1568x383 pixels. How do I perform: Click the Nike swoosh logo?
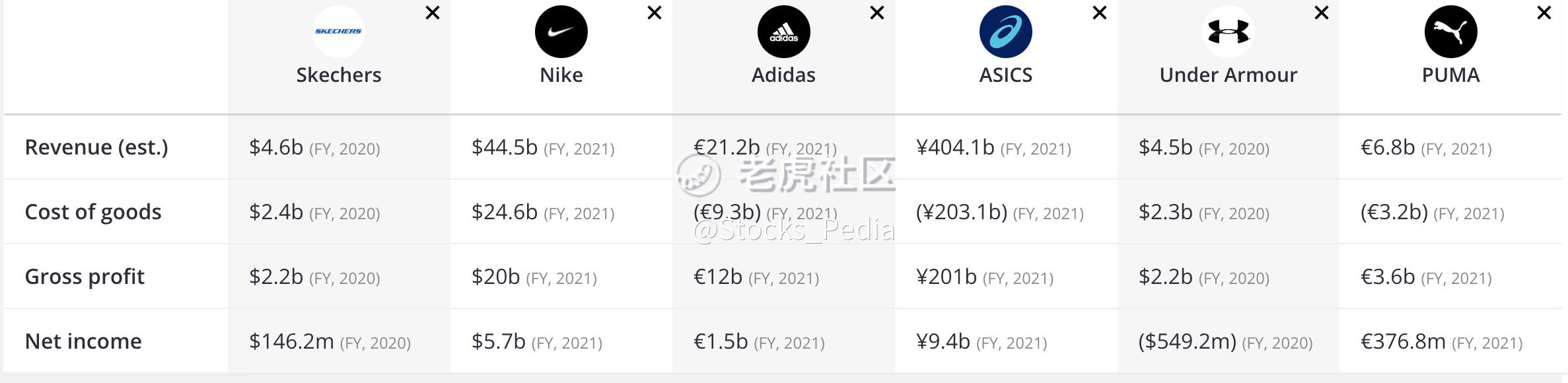(x=561, y=32)
